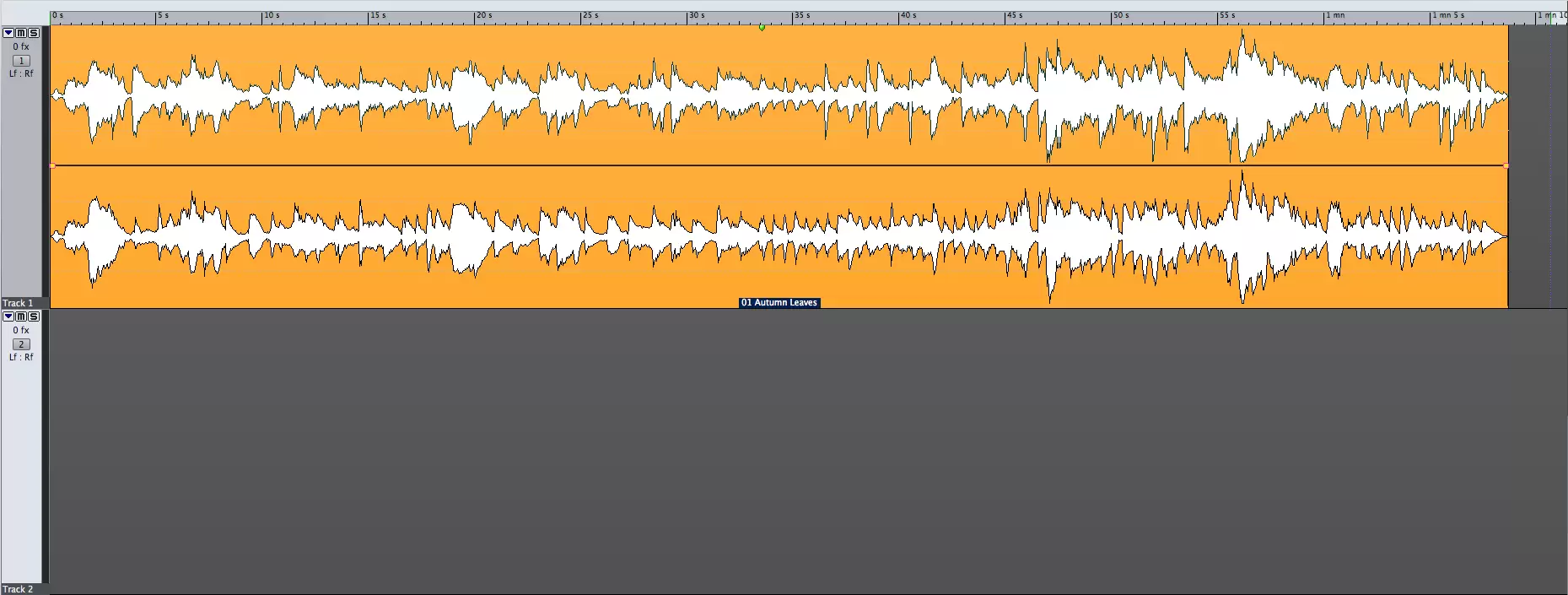Viewport: 1568px width, 595px height.
Task: Select the Track 1 name label
Action: coord(18,303)
